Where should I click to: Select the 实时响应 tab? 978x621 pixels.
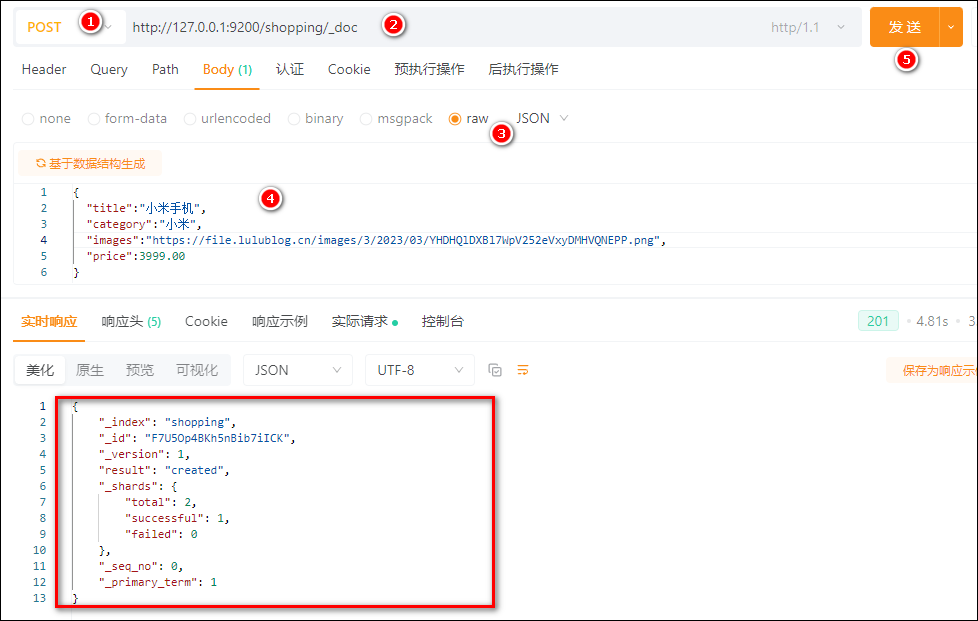(49, 322)
